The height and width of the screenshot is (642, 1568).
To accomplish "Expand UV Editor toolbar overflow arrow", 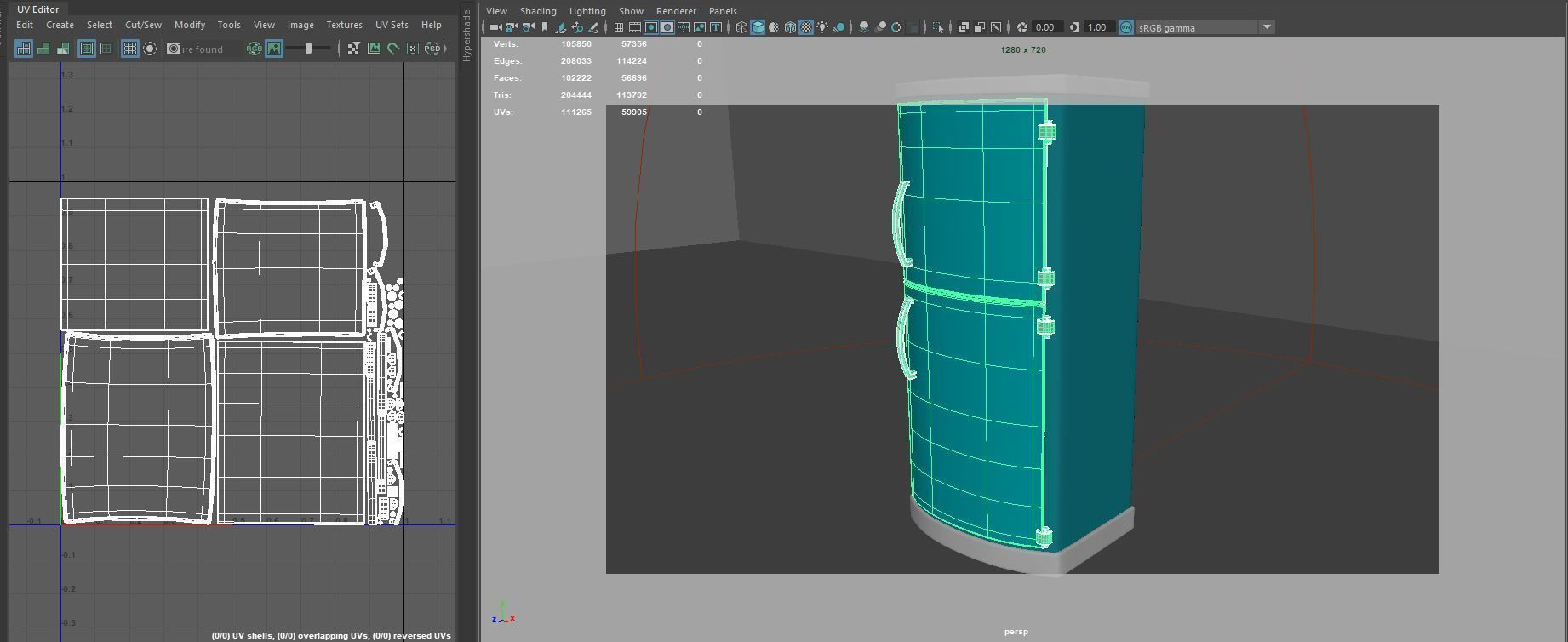I will tap(445, 49).
